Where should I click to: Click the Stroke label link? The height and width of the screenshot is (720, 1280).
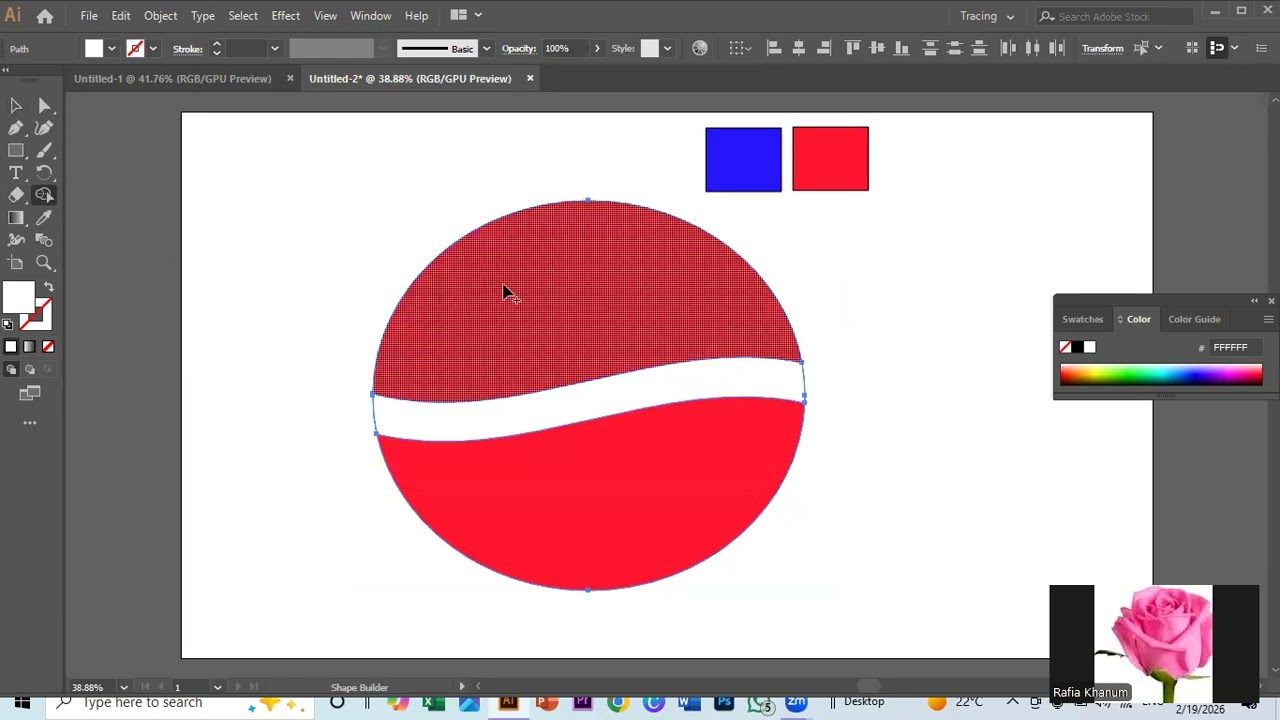[x=187, y=48]
